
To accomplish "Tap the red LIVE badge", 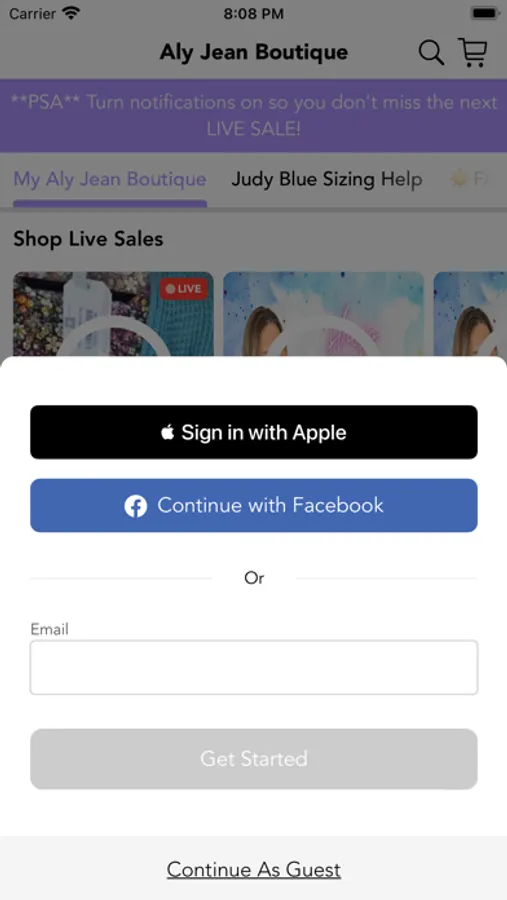I will [184, 289].
